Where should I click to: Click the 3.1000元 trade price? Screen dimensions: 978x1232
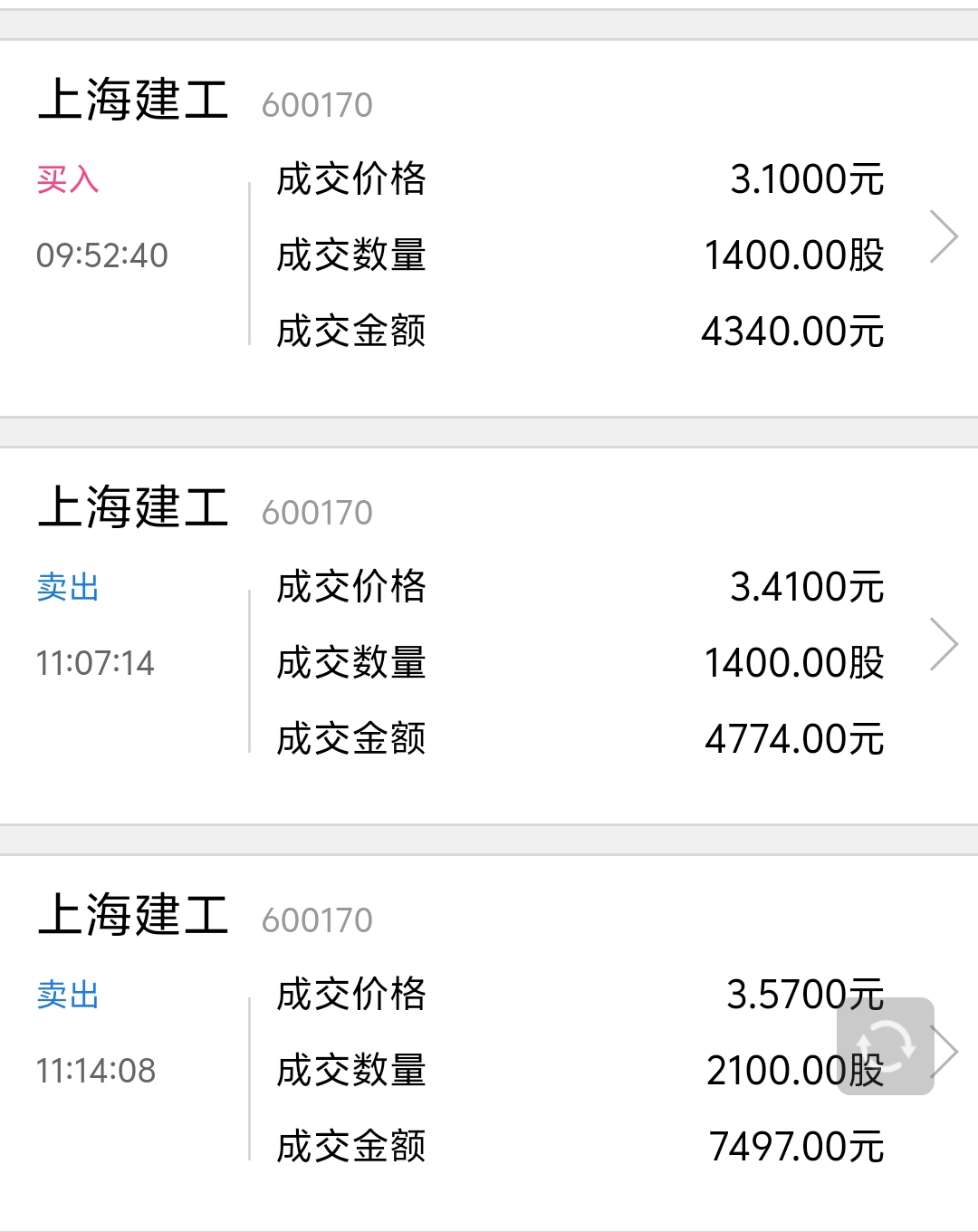tap(808, 179)
